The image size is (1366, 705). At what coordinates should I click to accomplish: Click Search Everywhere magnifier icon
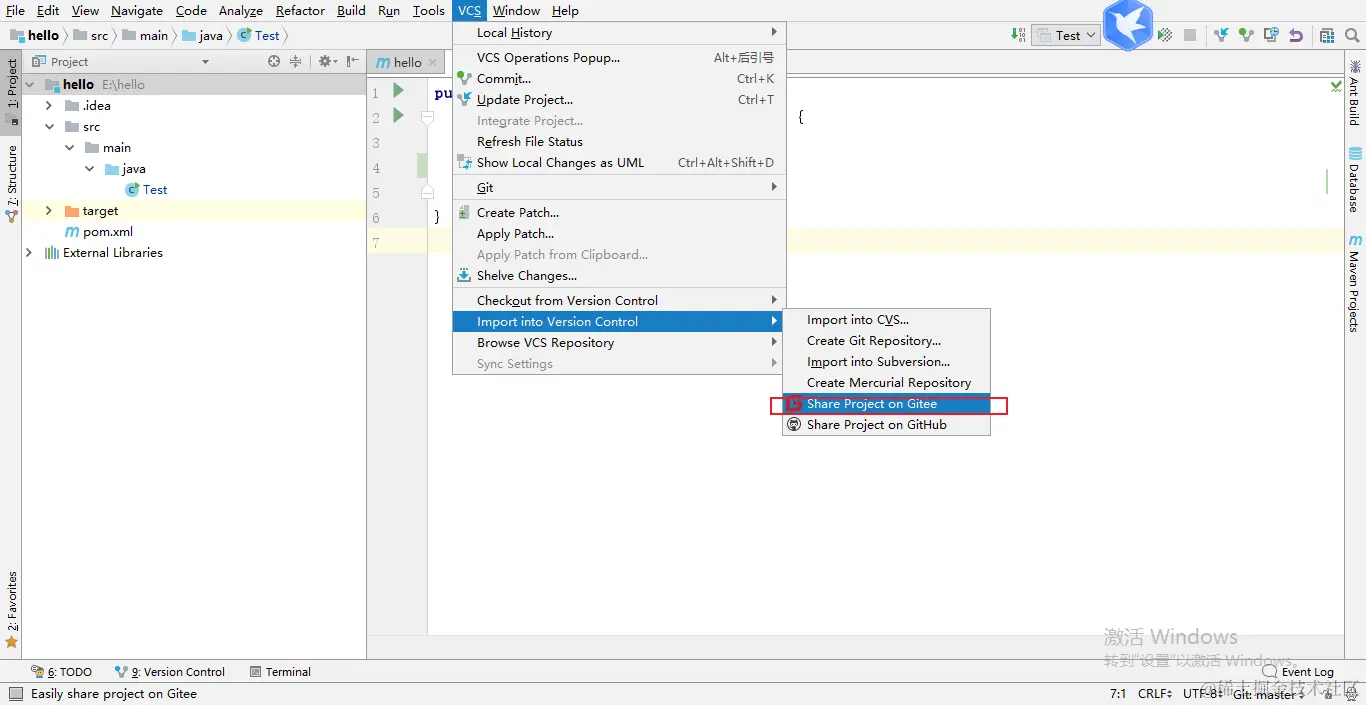point(1352,35)
